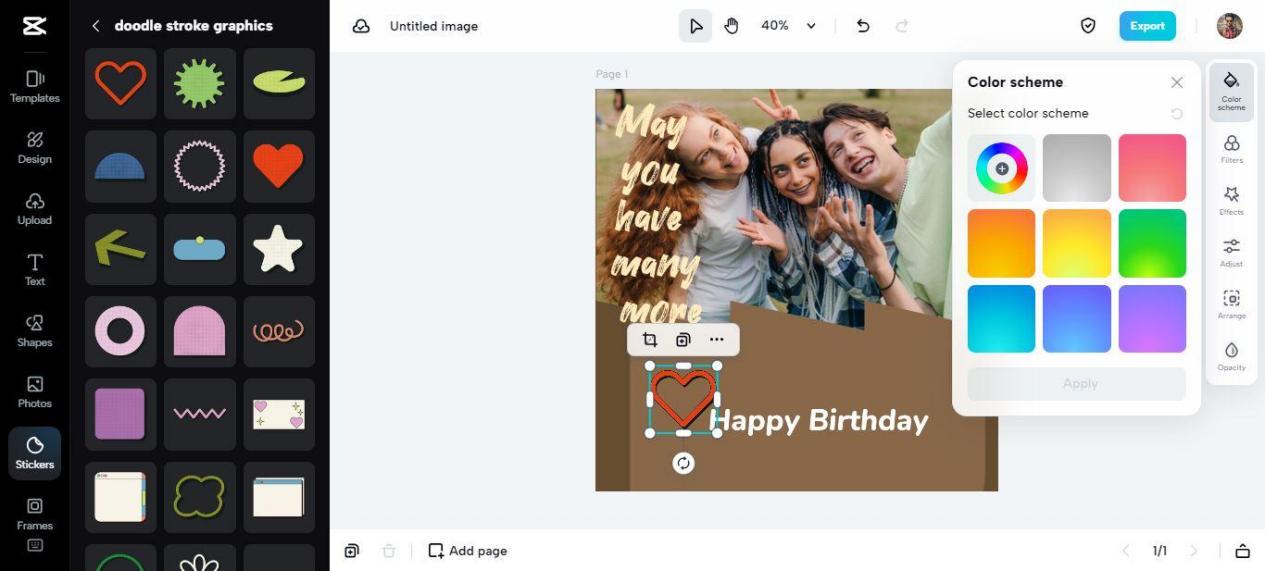Open the CapCut logo home menu
The height and width of the screenshot is (571, 1265).
tap(34, 26)
